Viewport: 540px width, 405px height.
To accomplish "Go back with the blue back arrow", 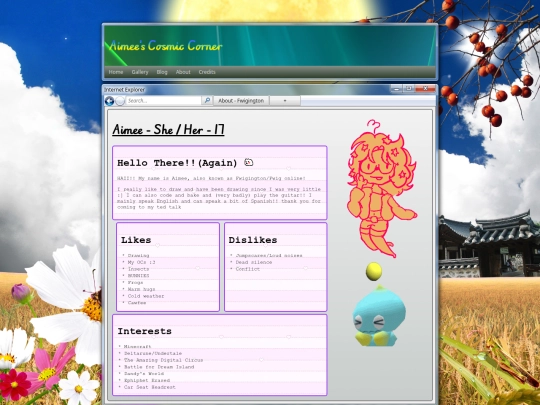I will 110,101.
